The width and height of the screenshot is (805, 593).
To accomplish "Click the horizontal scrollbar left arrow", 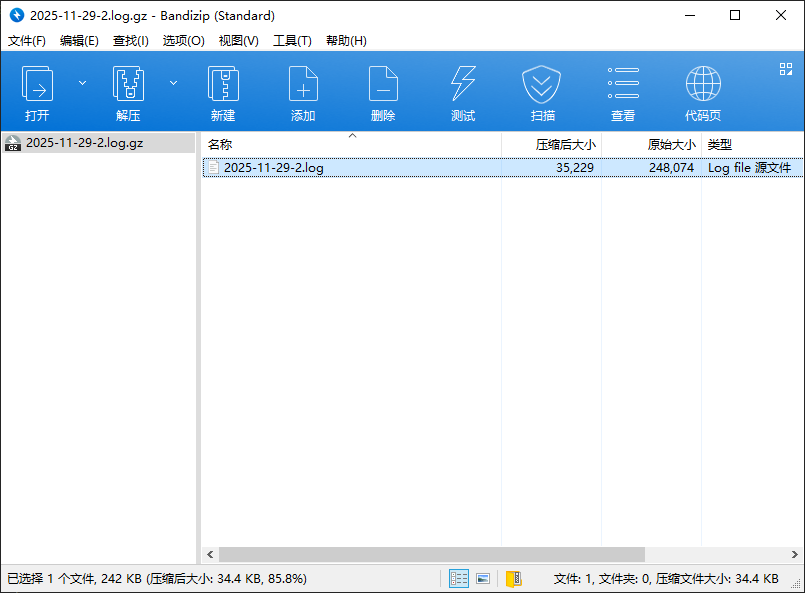I will click(210, 554).
